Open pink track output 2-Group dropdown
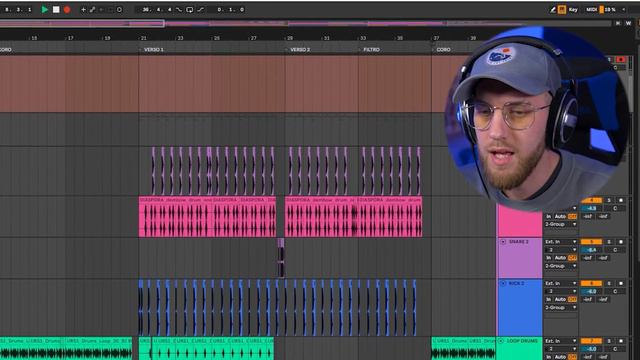 click(x=561, y=224)
